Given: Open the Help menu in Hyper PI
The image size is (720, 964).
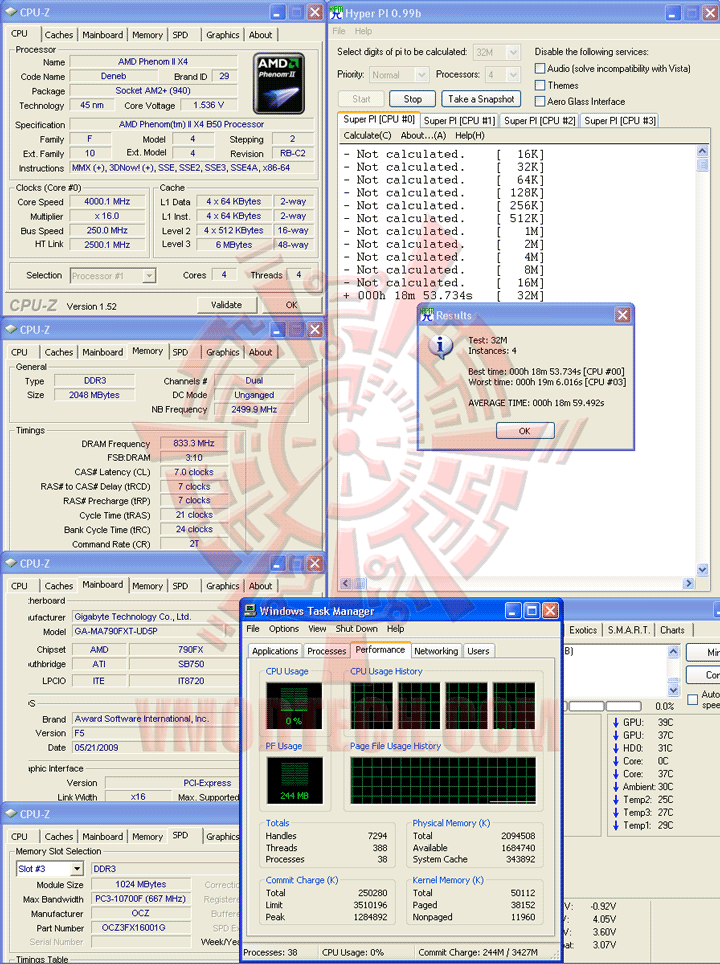Looking at the screenshot, I should [363, 31].
